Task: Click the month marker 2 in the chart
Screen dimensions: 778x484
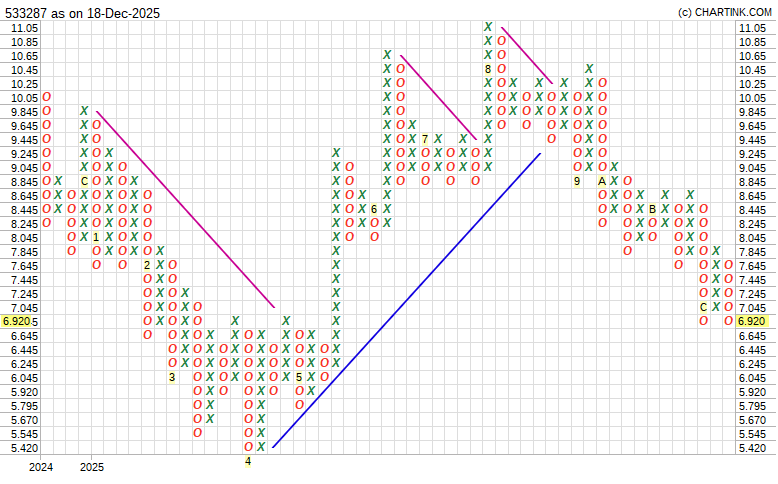Action: (x=147, y=265)
